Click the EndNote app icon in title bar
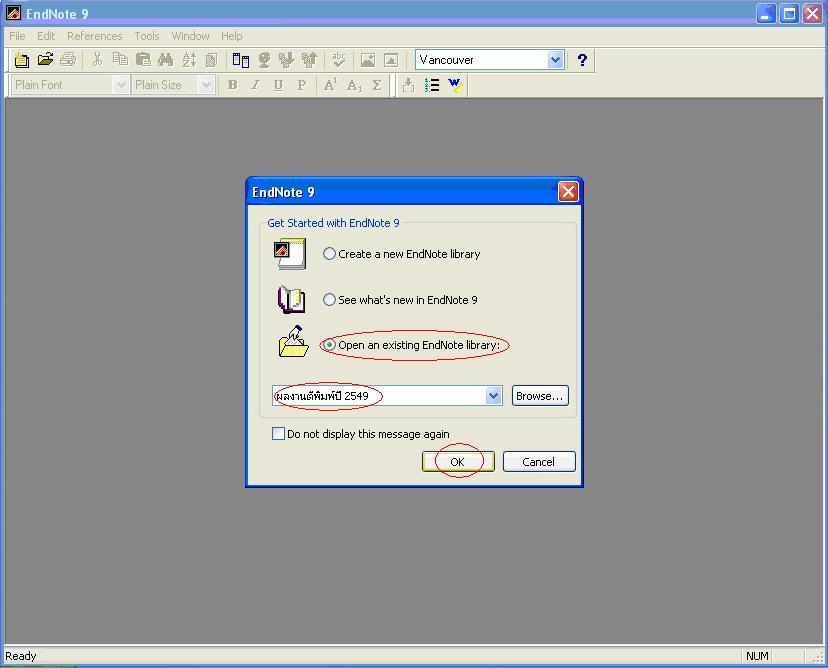The width and height of the screenshot is (828, 668). pyautogui.click(x=13, y=13)
